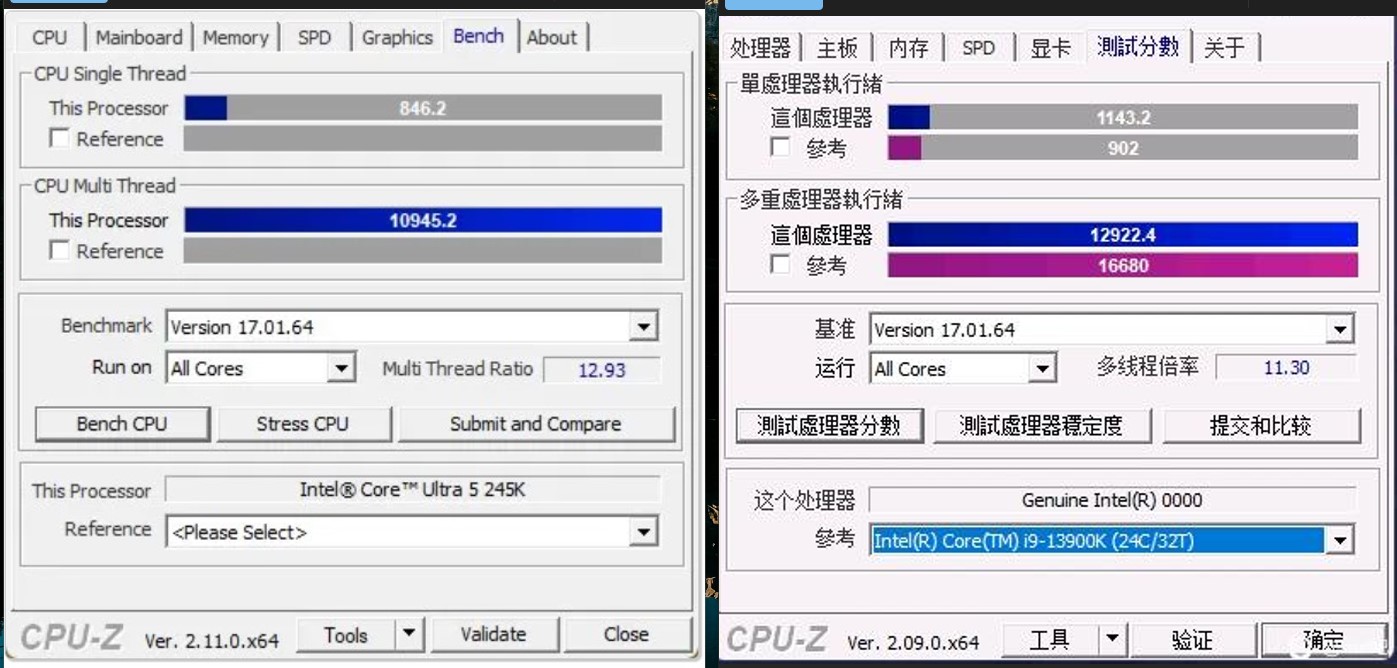Click the Multi Thread Ratio 12.93 field
The image size is (1397, 668).
[602, 369]
